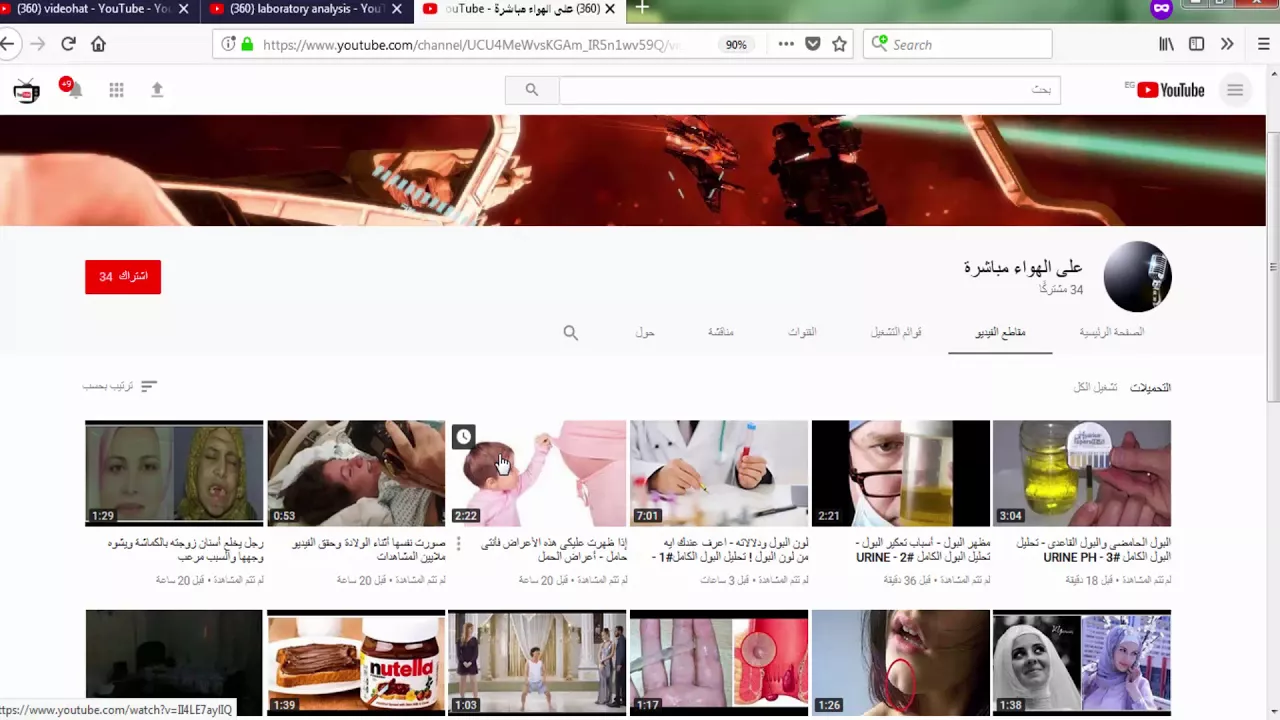Go to the browser home page
Screen dimensions: 1280x720
tap(98, 44)
